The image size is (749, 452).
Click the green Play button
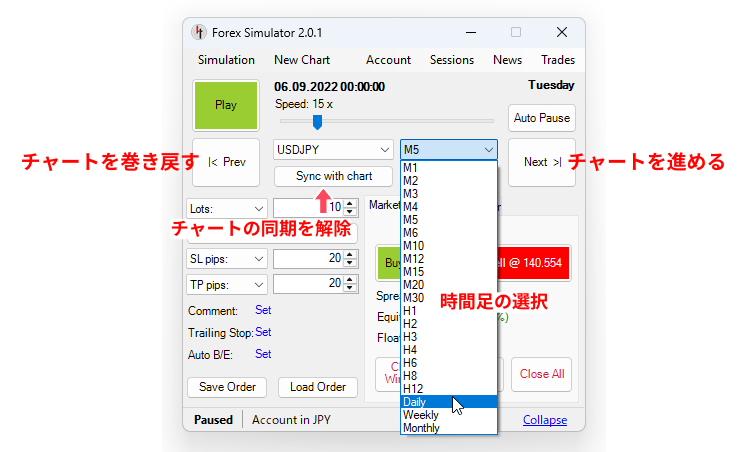pyautogui.click(x=226, y=105)
